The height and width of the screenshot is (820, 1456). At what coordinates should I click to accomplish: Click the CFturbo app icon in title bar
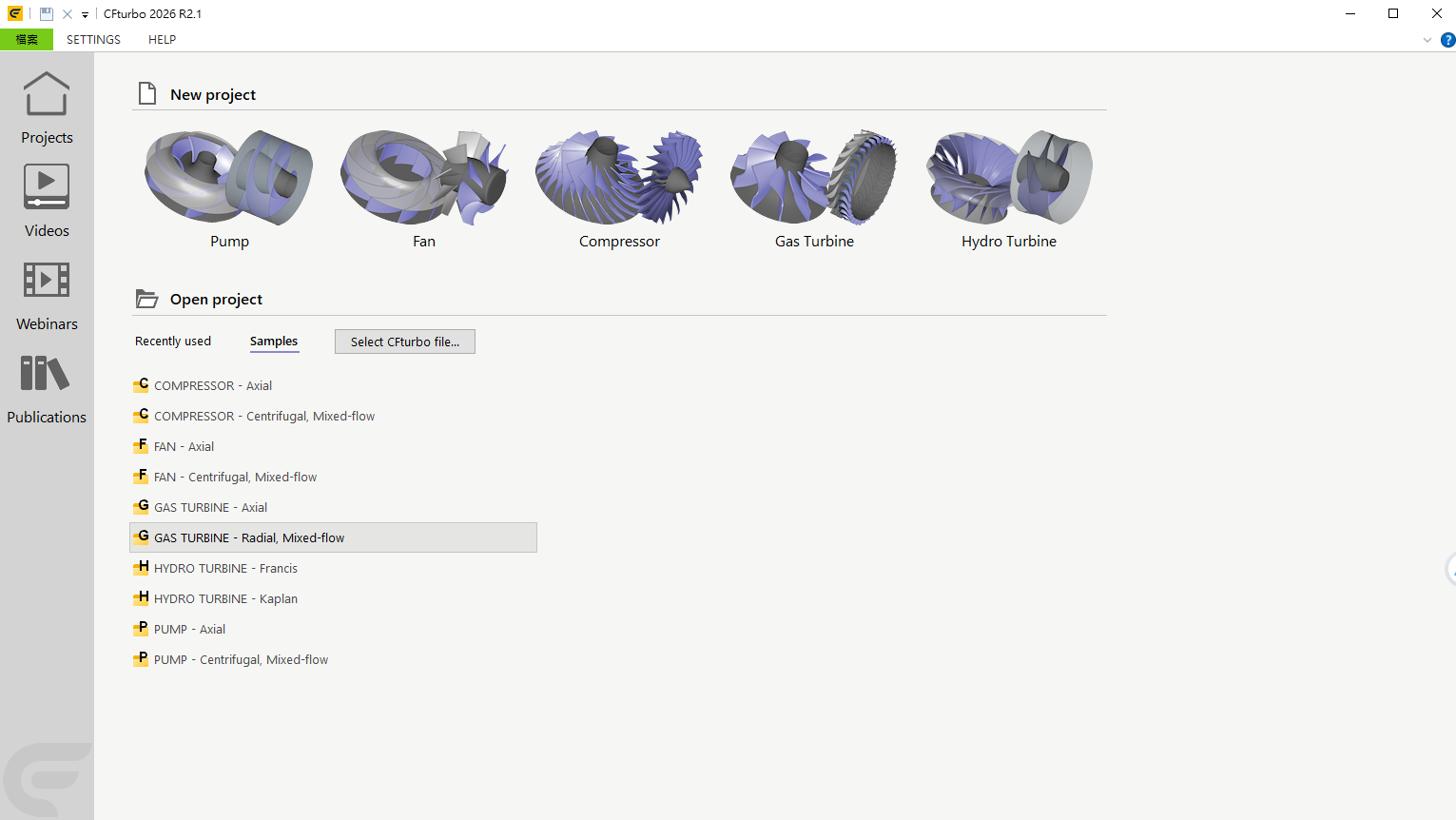click(15, 14)
